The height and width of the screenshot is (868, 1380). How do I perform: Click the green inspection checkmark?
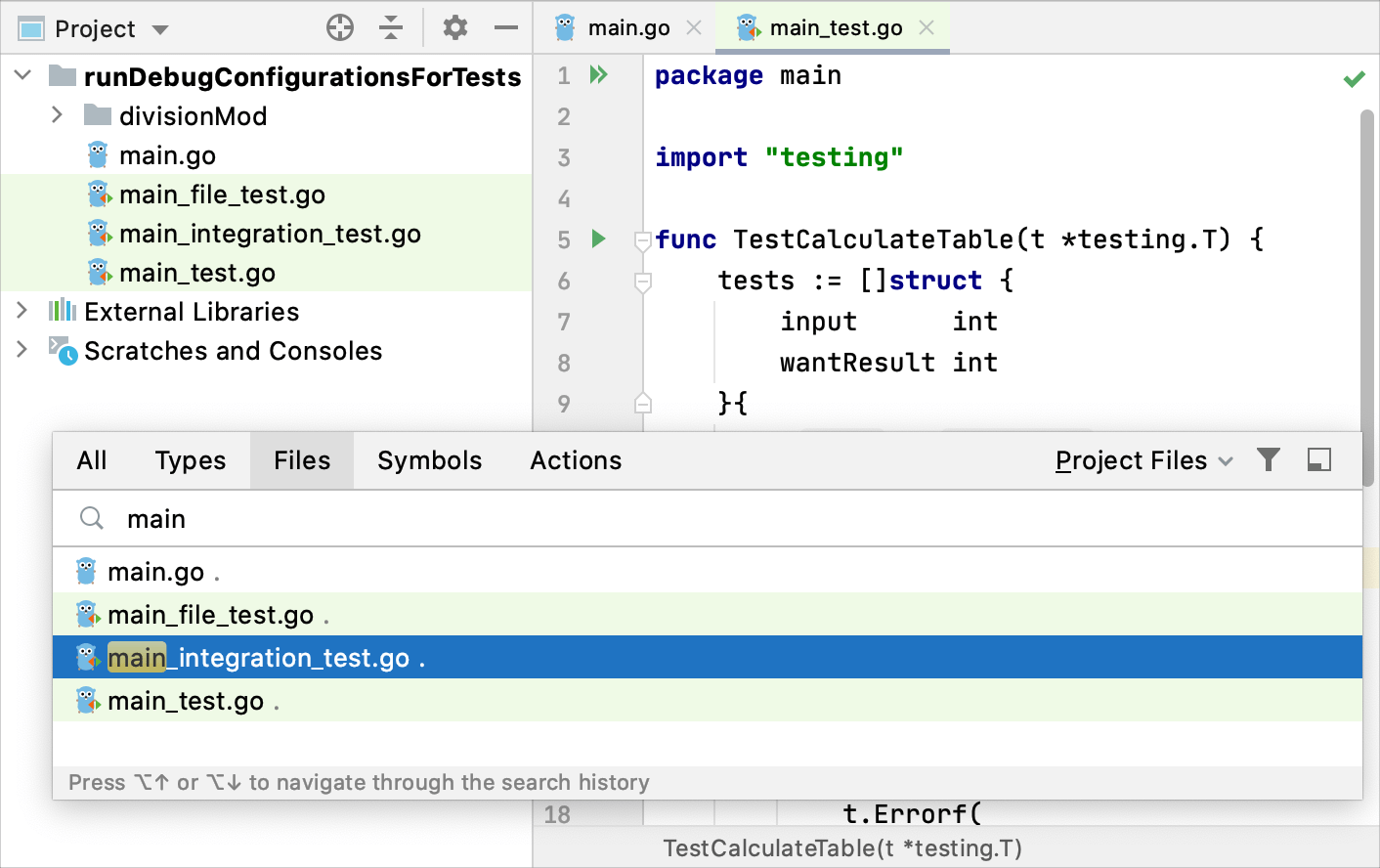tap(1354, 79)
